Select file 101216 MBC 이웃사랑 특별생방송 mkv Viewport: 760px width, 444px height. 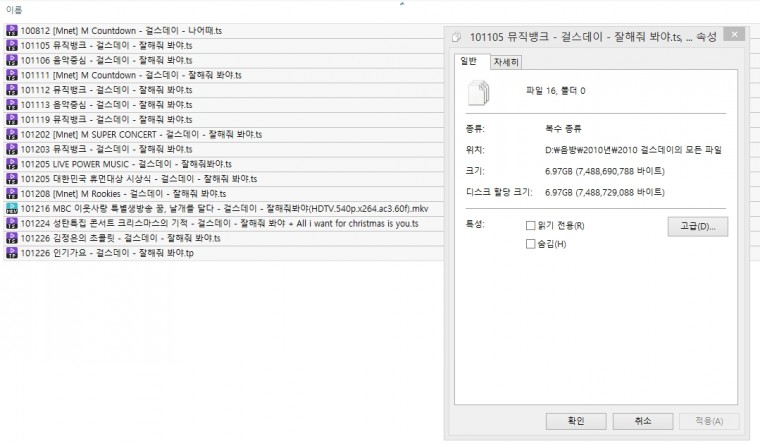pos(224,208)
